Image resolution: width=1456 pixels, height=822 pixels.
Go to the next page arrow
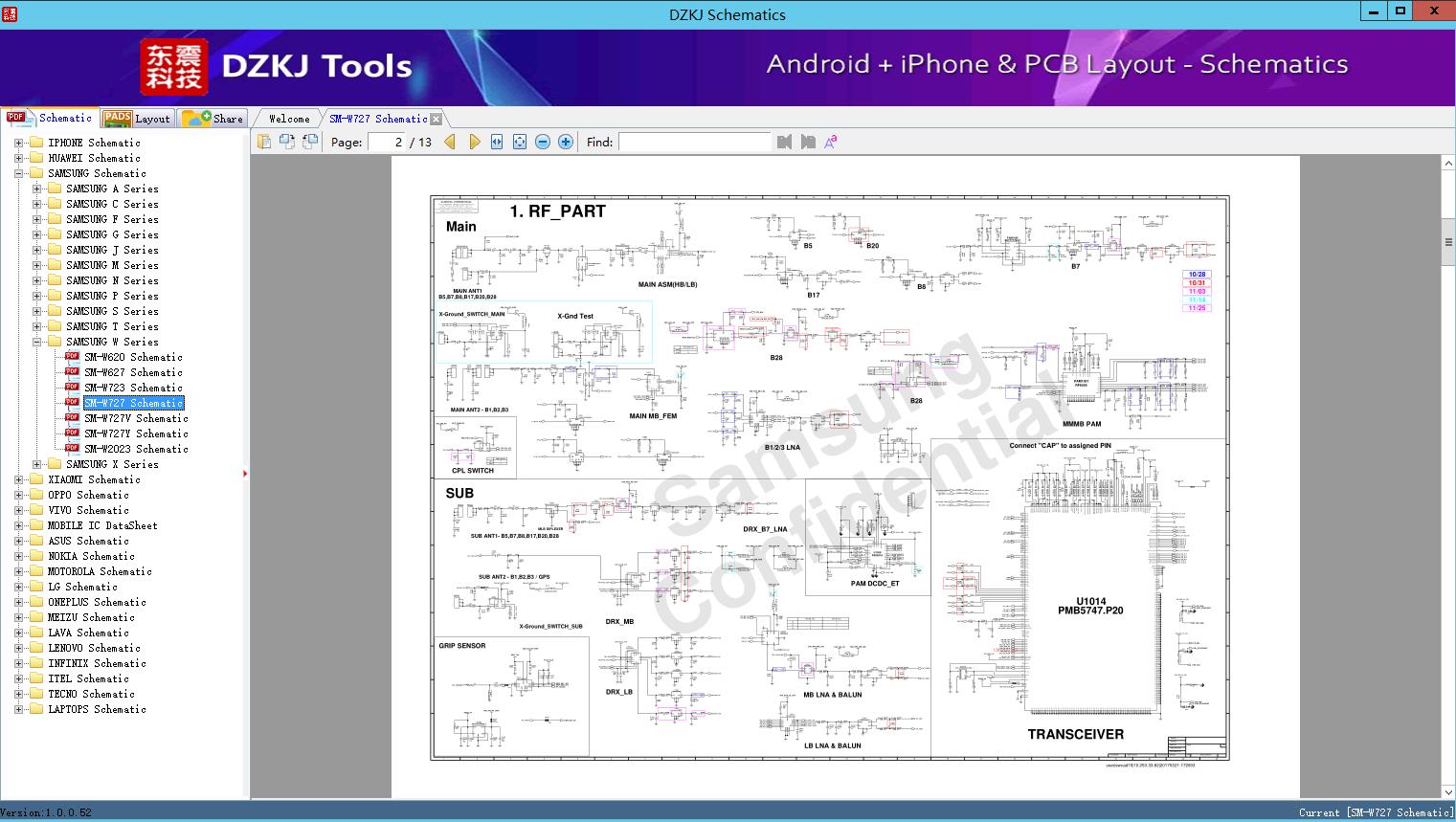(x=475, y=142)
